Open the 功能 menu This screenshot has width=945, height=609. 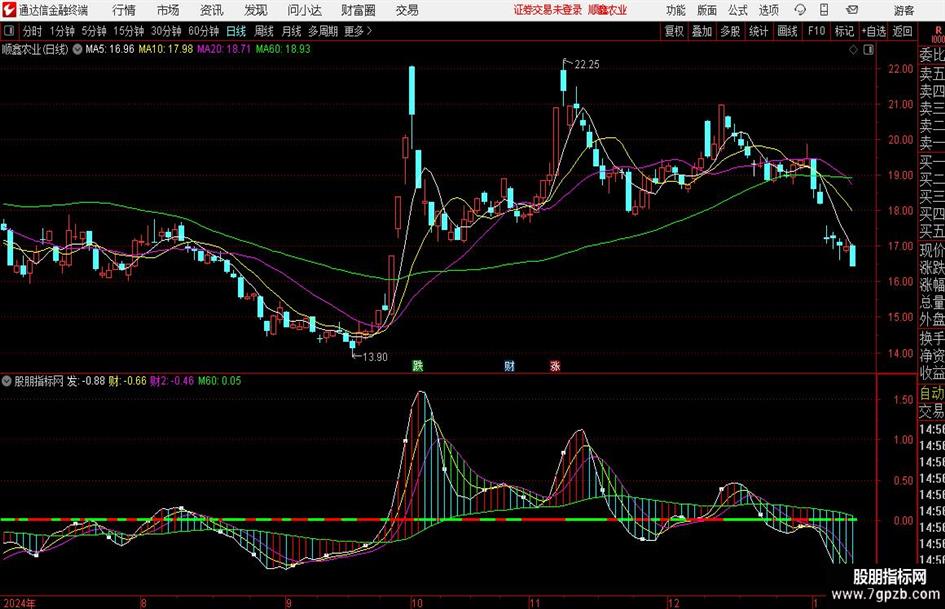point(676,10)
